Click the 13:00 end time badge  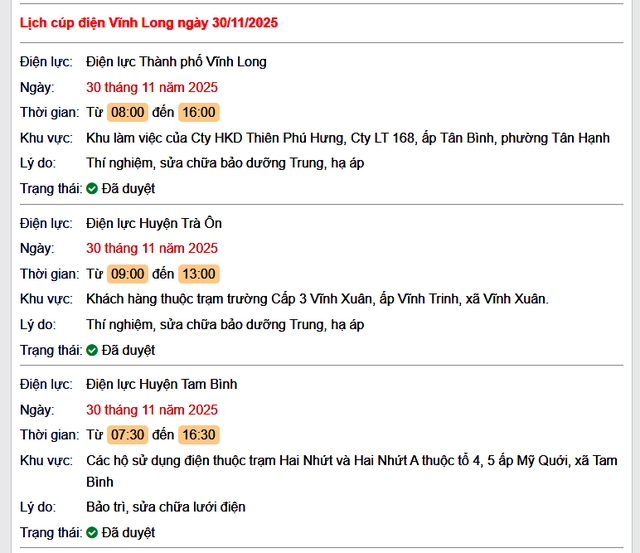coord(199,274)
